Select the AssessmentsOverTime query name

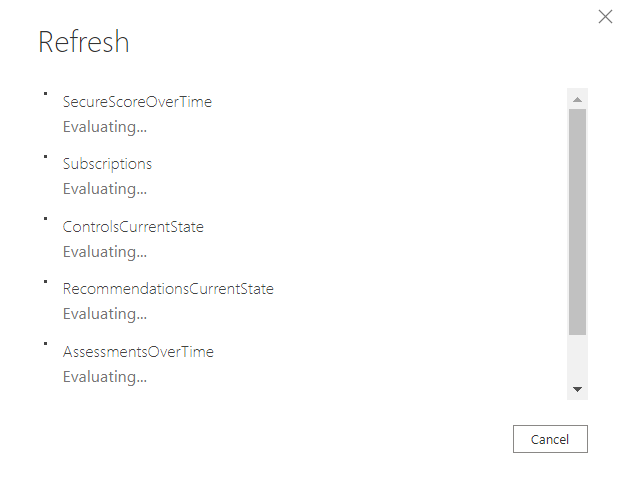(x=138, y=352)
